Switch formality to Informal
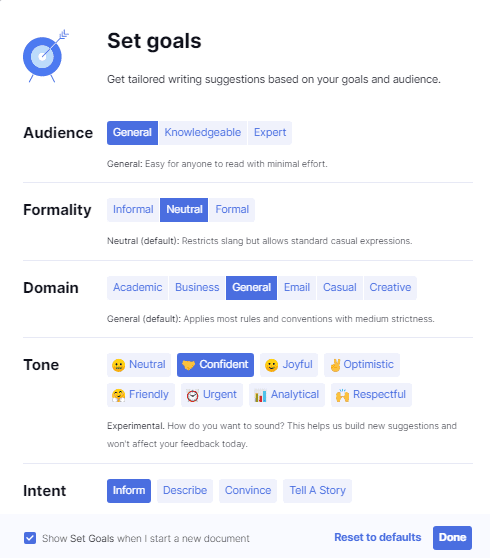Viewport: 490px width, 558px height. pos(133,210)
